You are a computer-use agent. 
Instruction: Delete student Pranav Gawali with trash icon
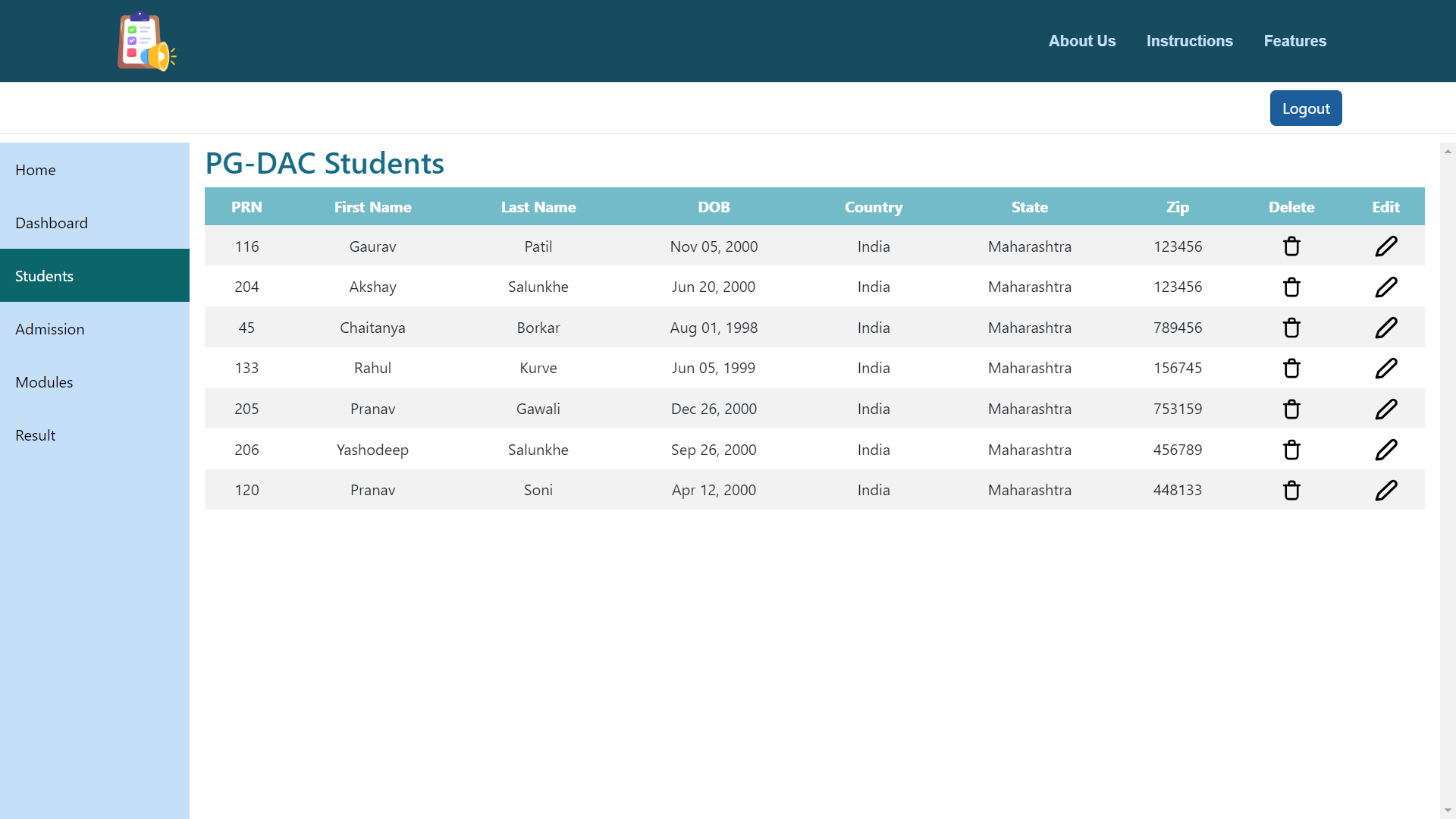tap(1291, 409)
